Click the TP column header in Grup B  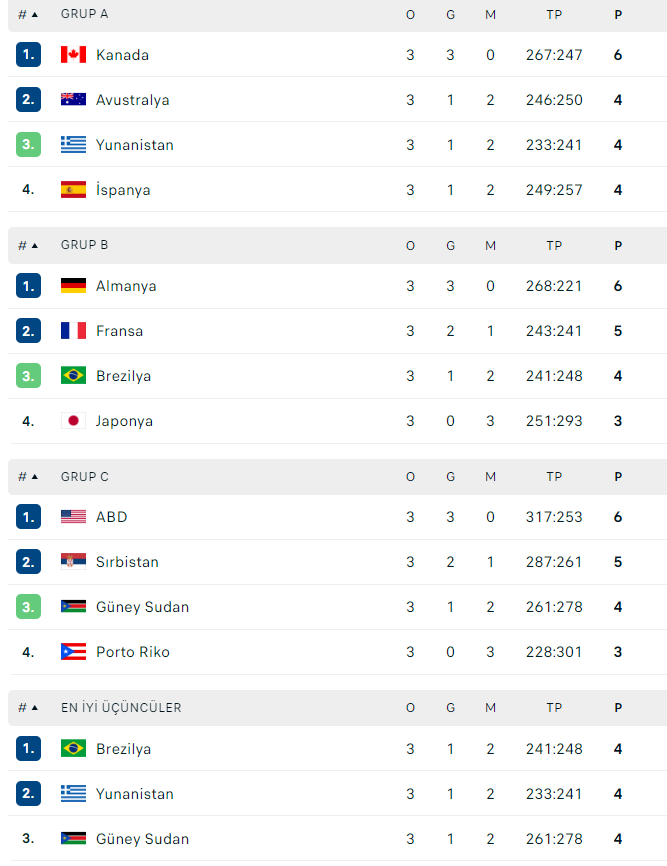tap(554, 246)
